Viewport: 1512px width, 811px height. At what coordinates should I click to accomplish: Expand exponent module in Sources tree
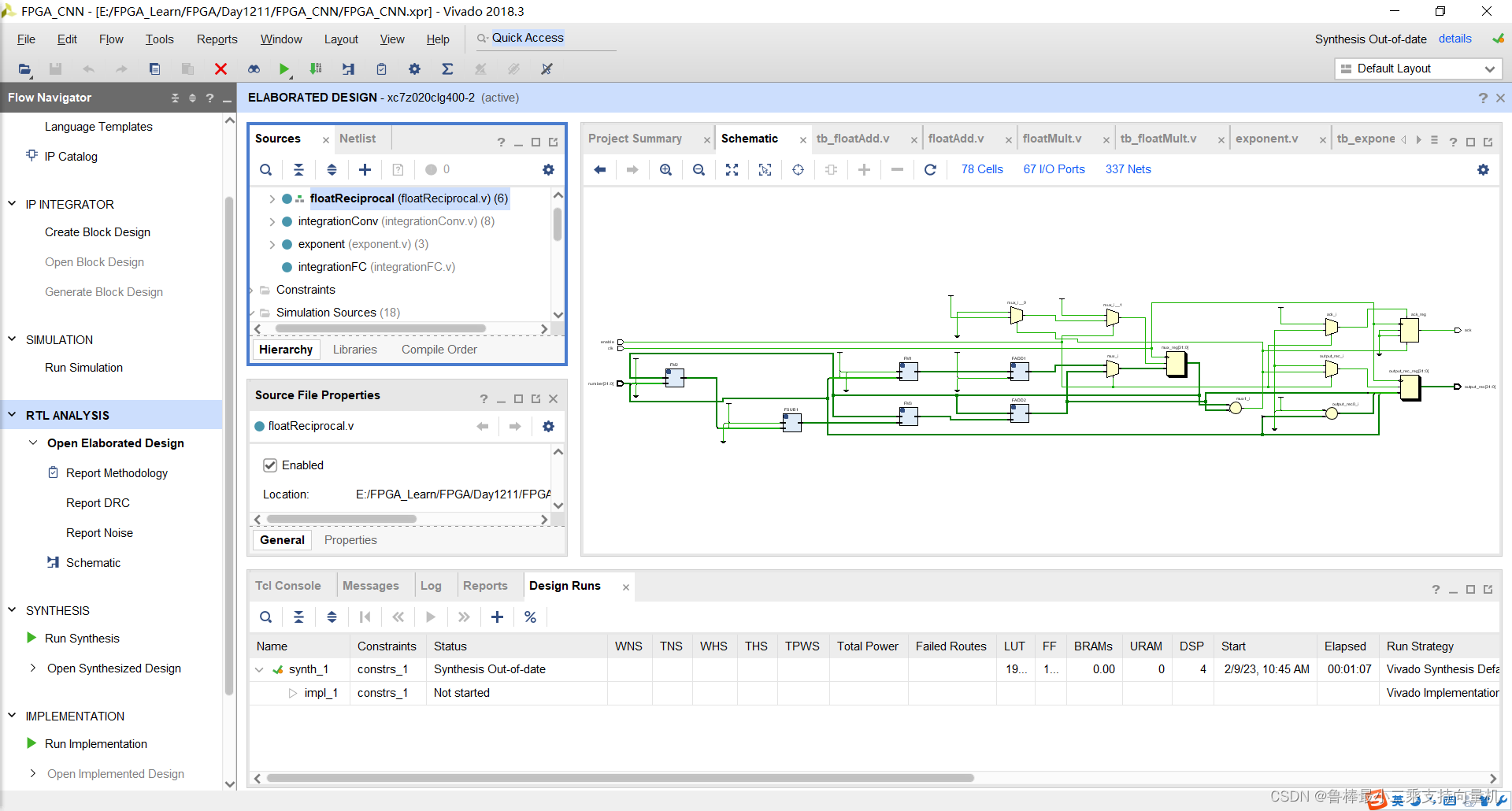tap(272, 245)
